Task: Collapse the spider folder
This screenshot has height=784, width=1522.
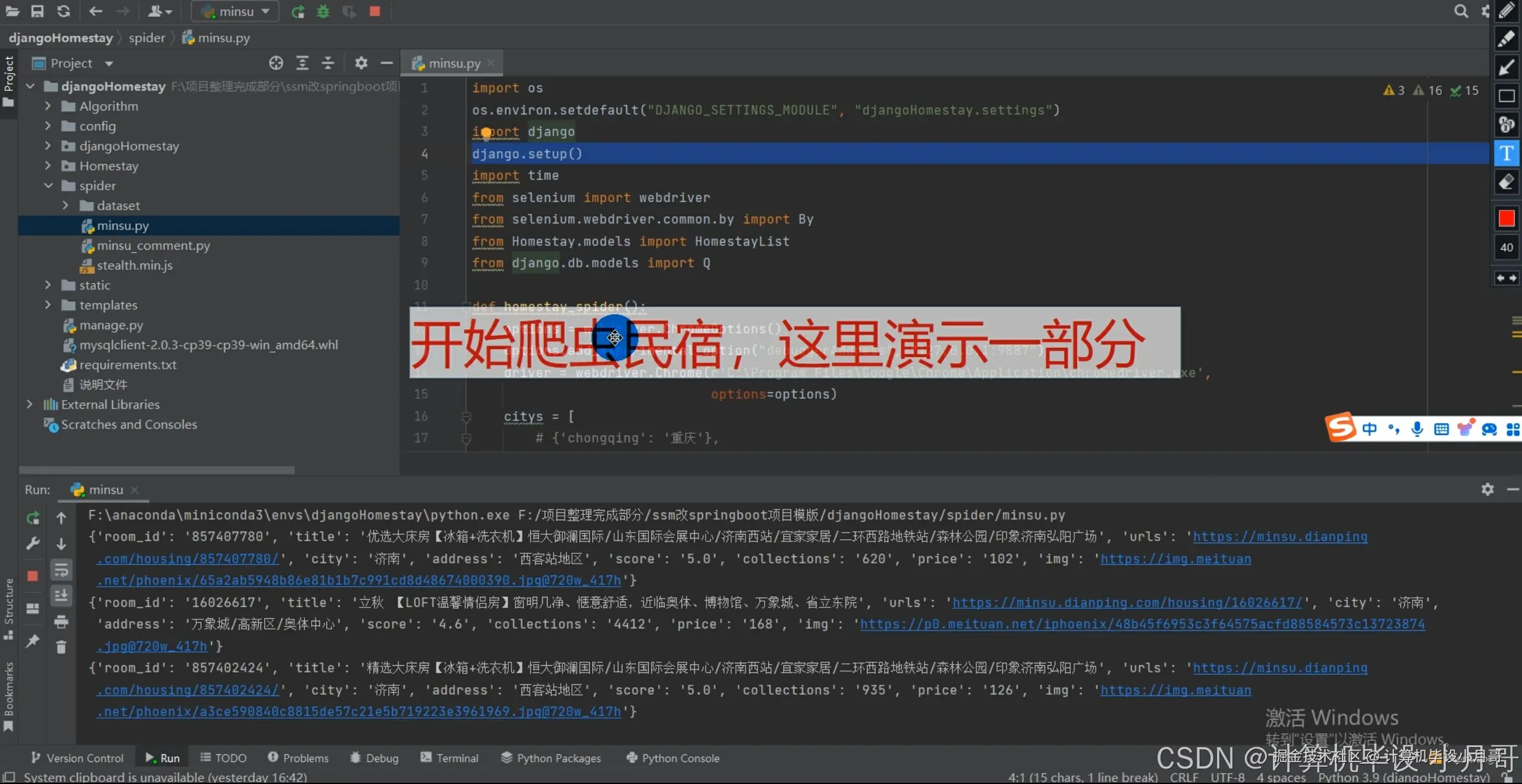Action: tap(48, 185)
